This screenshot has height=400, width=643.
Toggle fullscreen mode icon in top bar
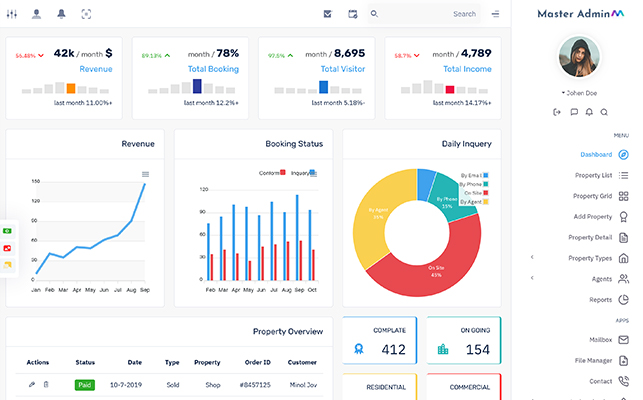point(85,14)
